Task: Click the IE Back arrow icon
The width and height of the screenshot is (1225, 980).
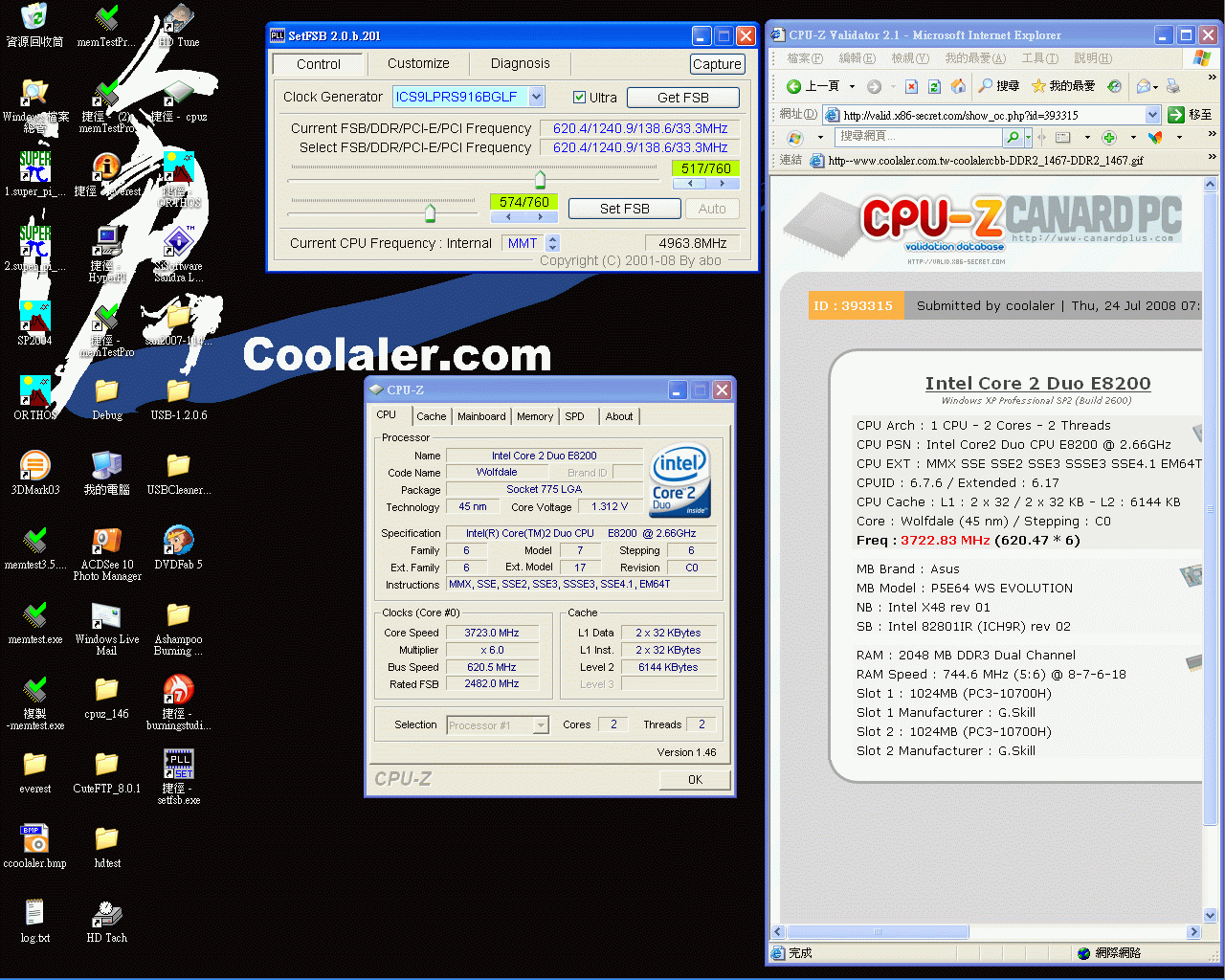Action: [x=793, y=86]
